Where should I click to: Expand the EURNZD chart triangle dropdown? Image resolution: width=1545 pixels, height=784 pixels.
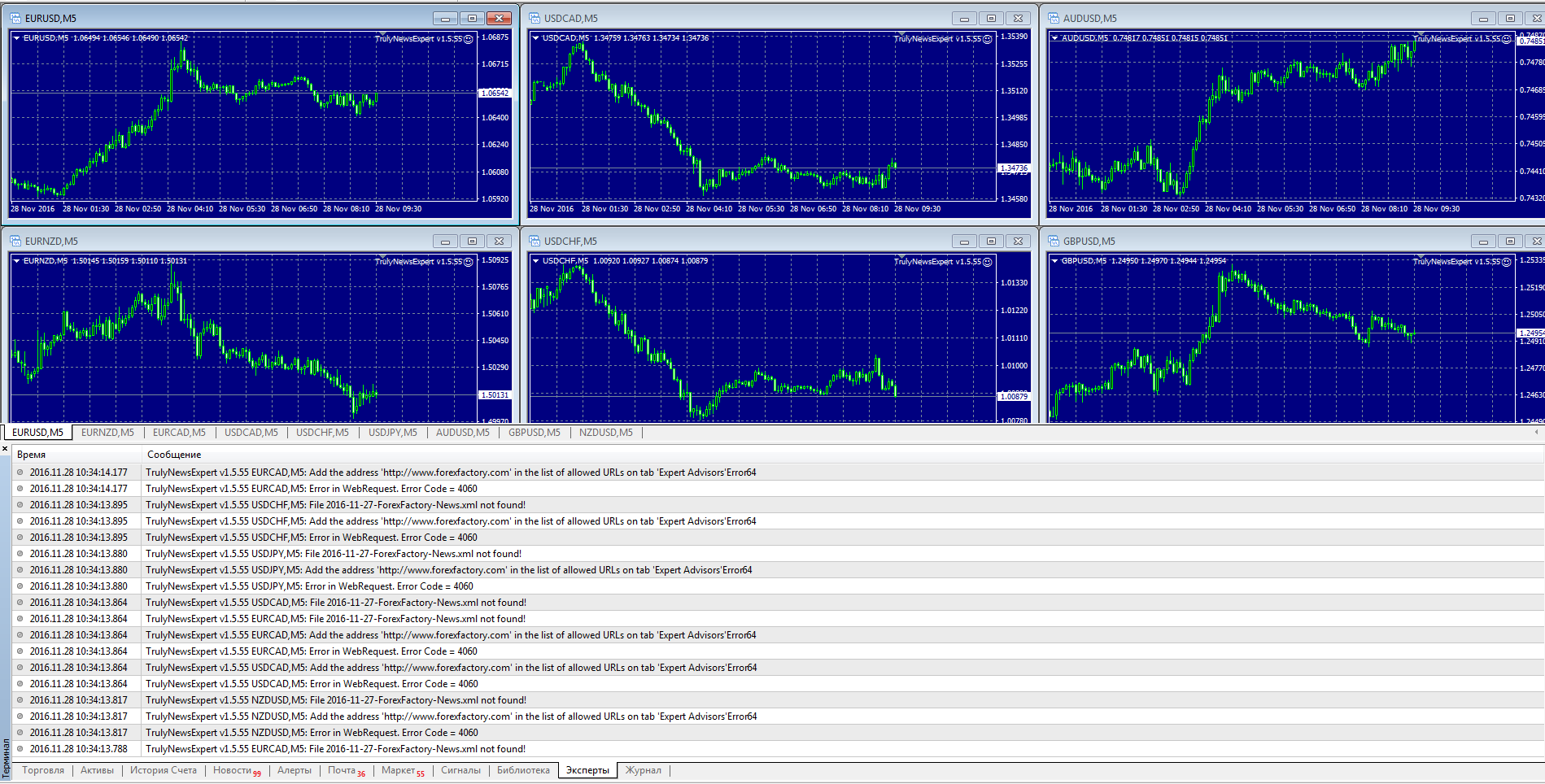point(16,261)
